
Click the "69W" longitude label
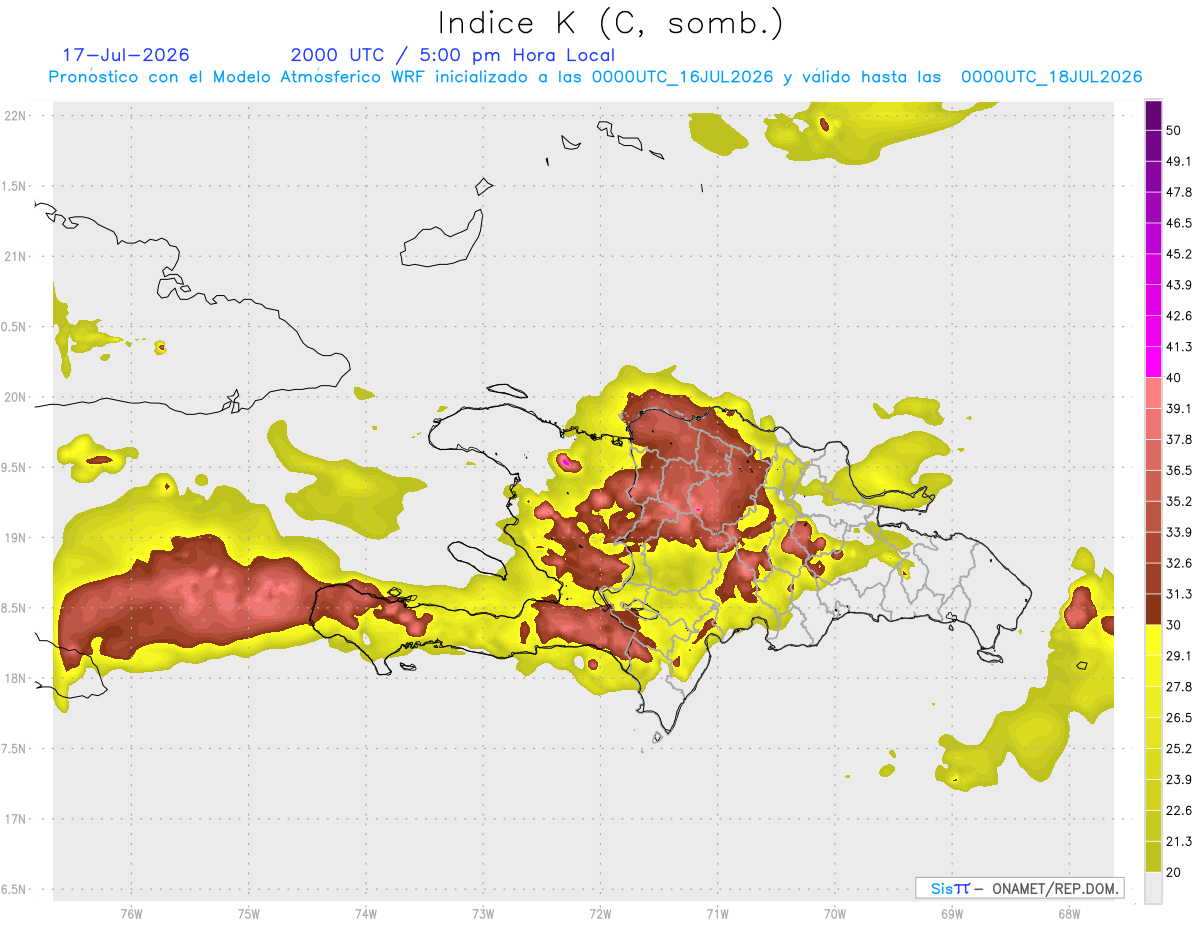(x=951, y=913)
